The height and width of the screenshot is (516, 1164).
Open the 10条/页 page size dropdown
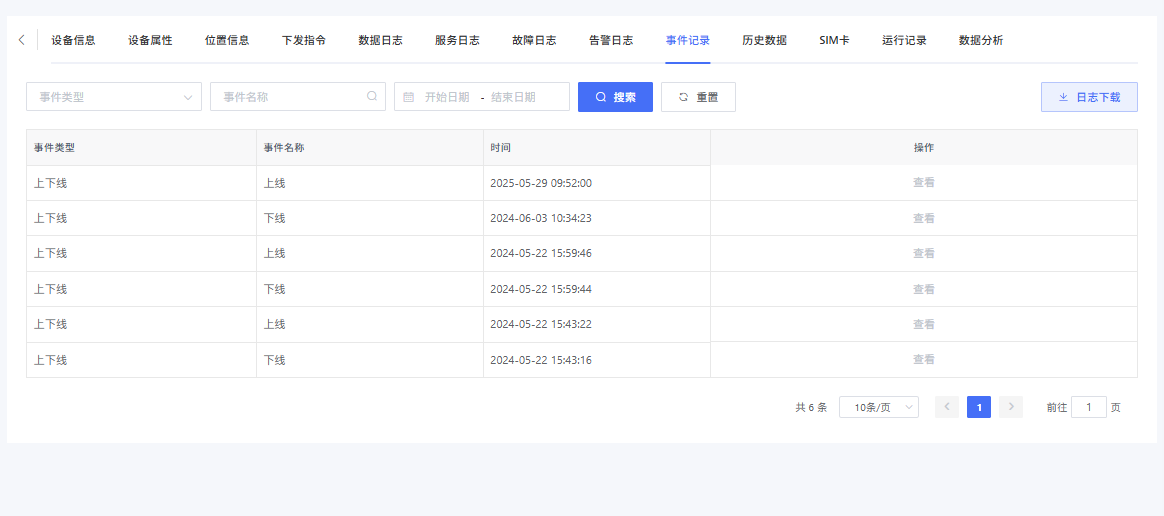click(878, 407)
